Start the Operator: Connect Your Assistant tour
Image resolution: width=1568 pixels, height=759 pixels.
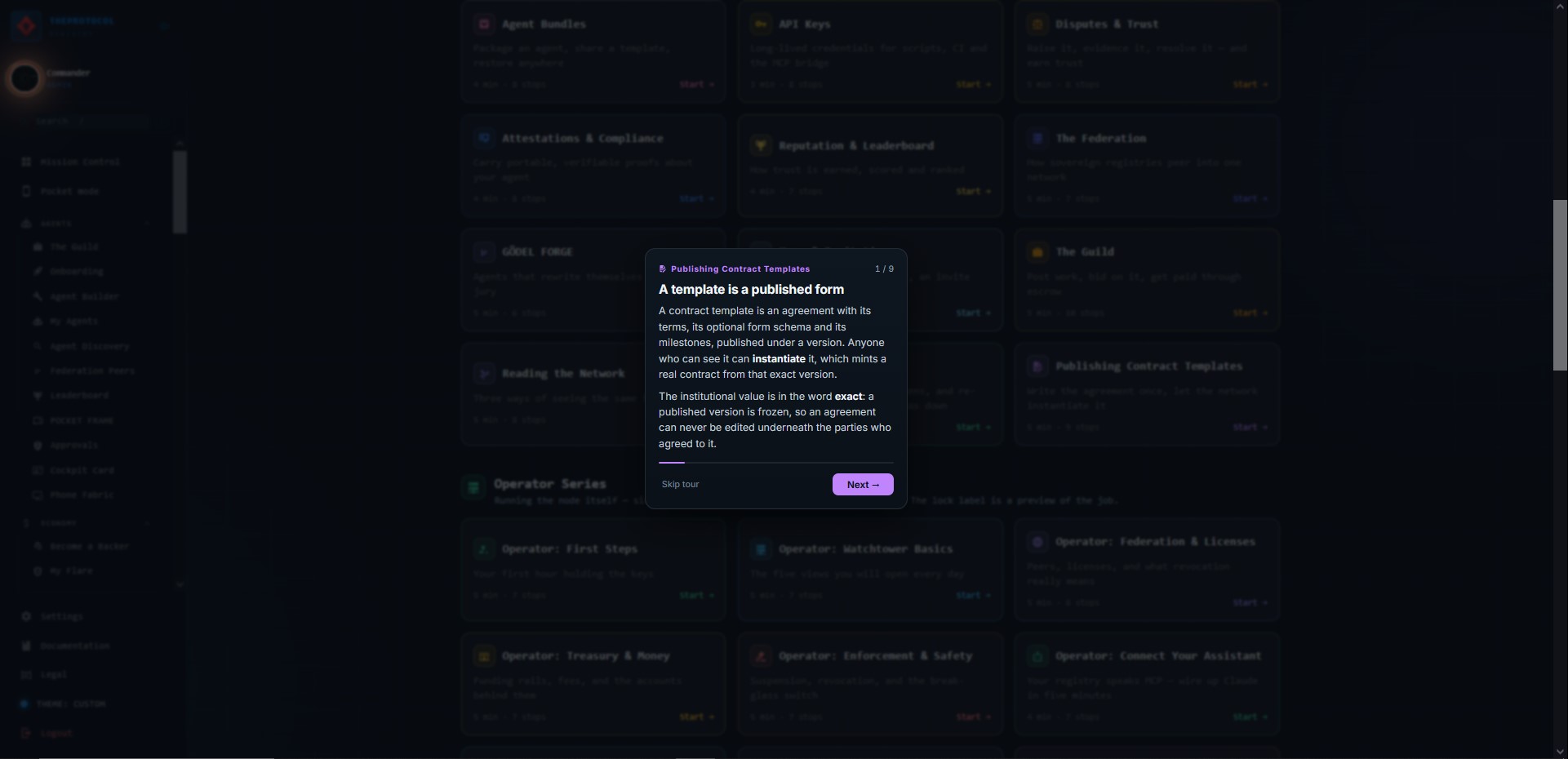tap(1250, 717)
